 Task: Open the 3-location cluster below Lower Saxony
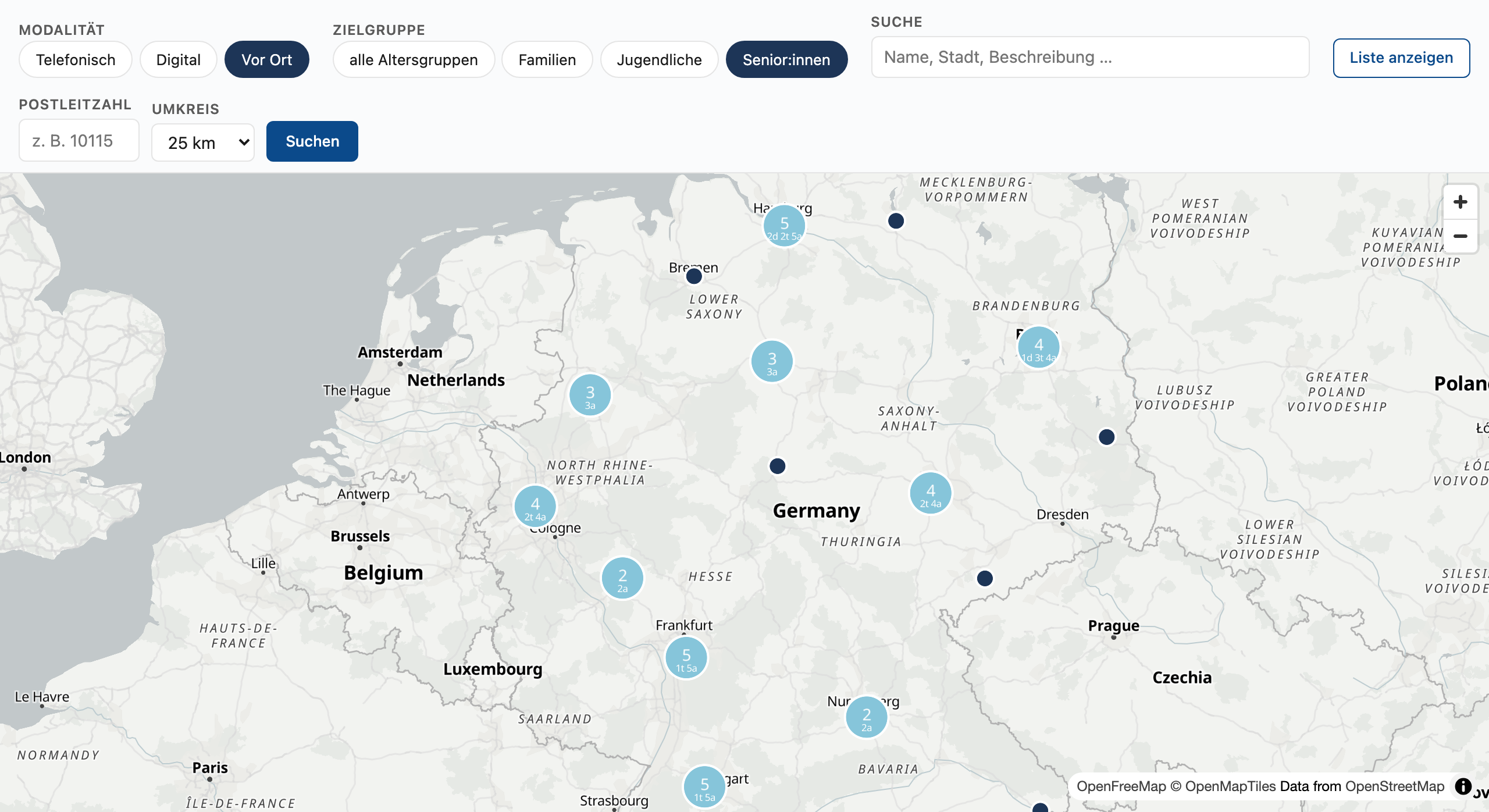[x=772, y=361]
